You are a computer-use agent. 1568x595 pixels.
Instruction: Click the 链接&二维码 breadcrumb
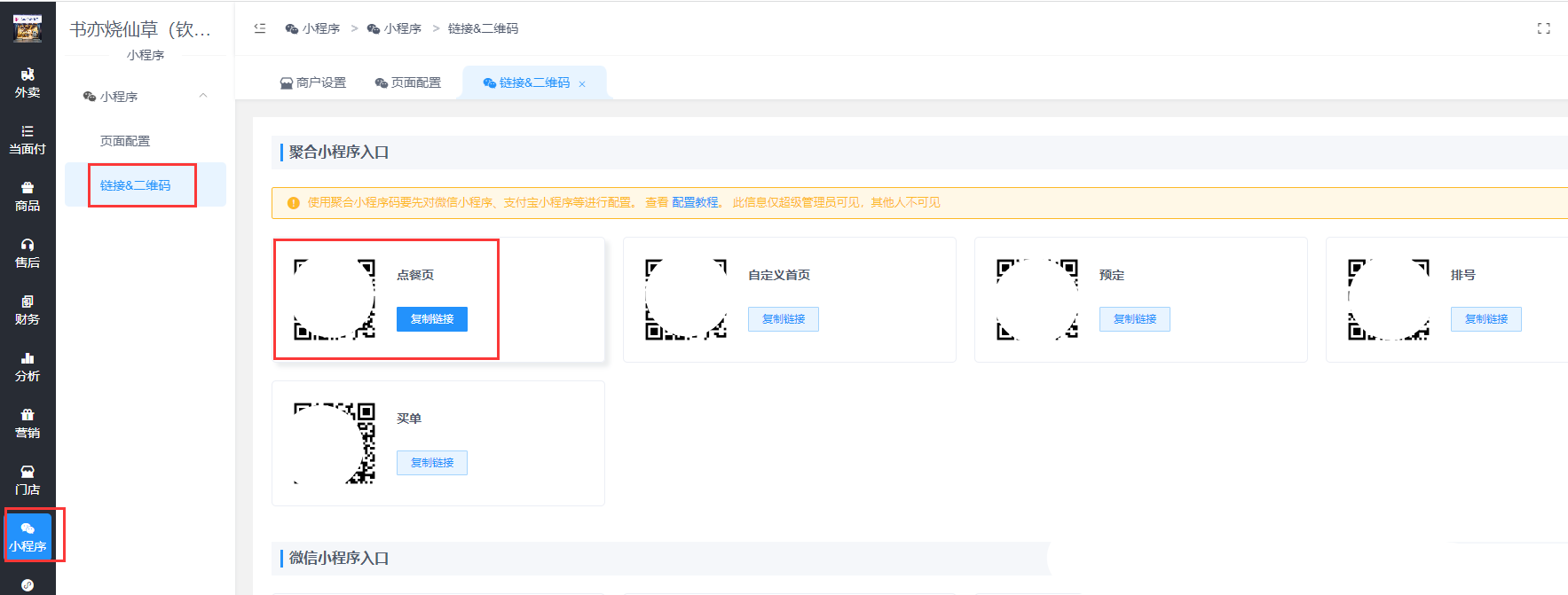[484, 28]
